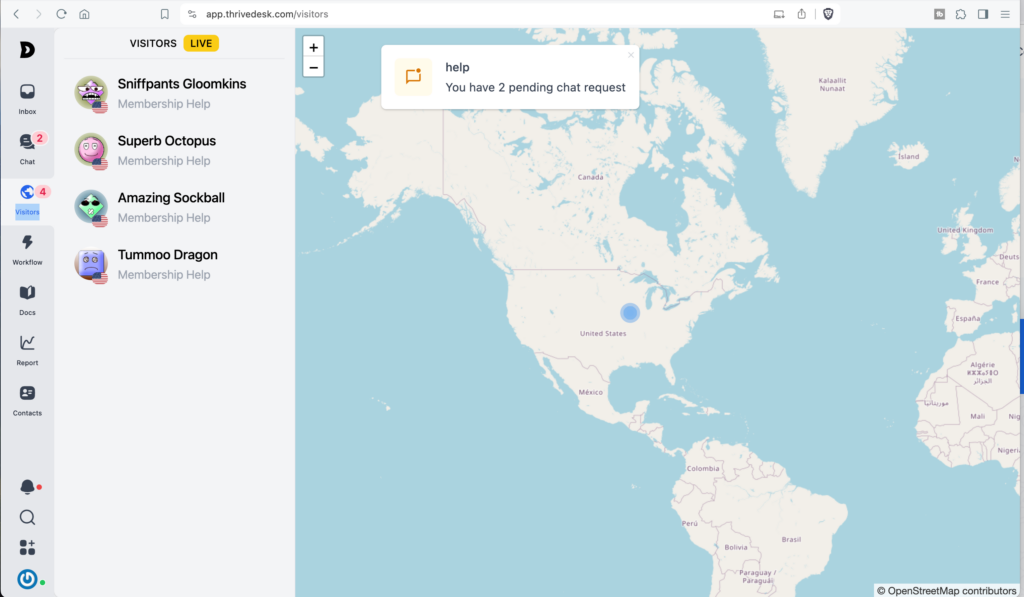Click the visitor location marker on the map
Screen dimensions: 1024x597
(629, 313)
